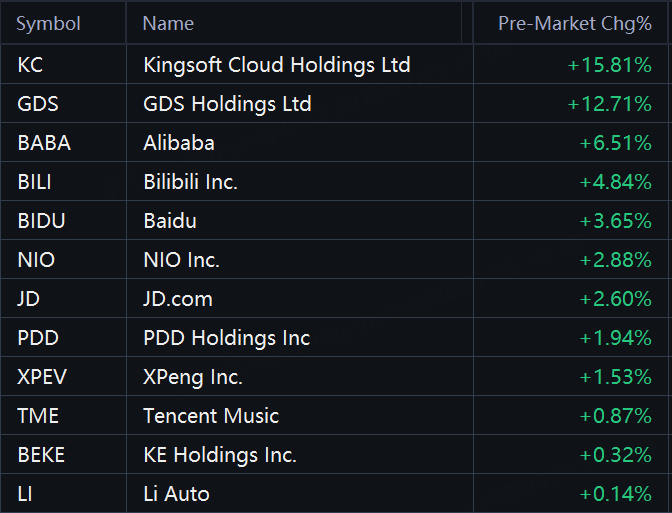Select the Tencent Music name
This screenshot has width=672, height=513.
tap(211, 416)
